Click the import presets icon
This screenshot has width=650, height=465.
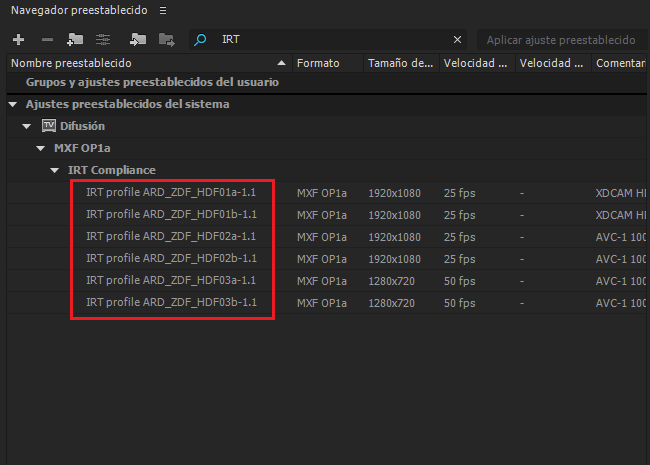pos(138,40)
